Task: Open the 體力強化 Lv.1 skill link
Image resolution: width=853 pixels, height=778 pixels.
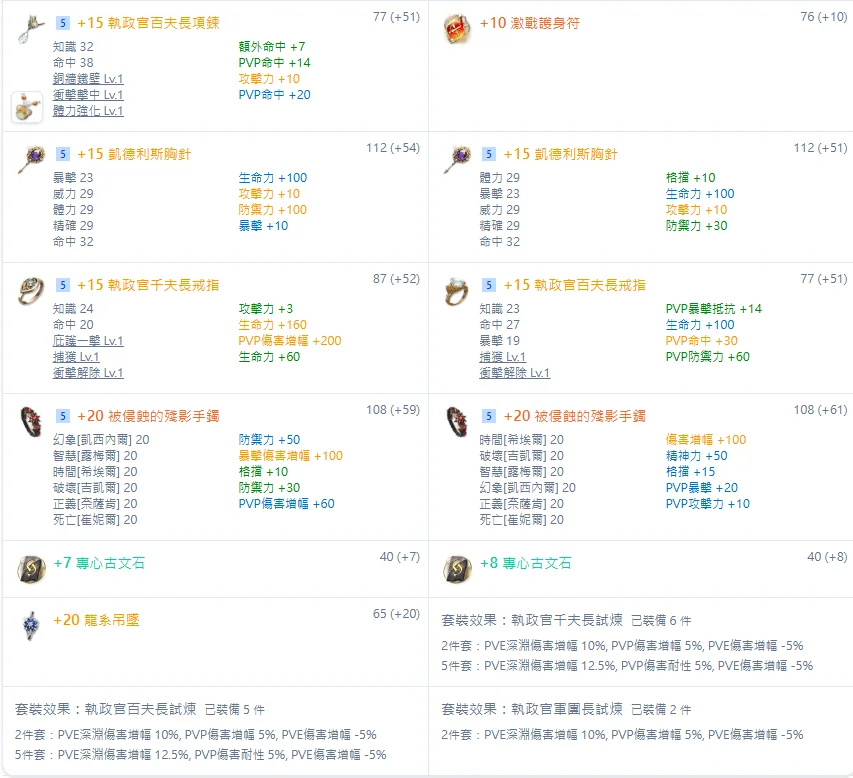Action: pyautogui.click(x=88, y=111)
